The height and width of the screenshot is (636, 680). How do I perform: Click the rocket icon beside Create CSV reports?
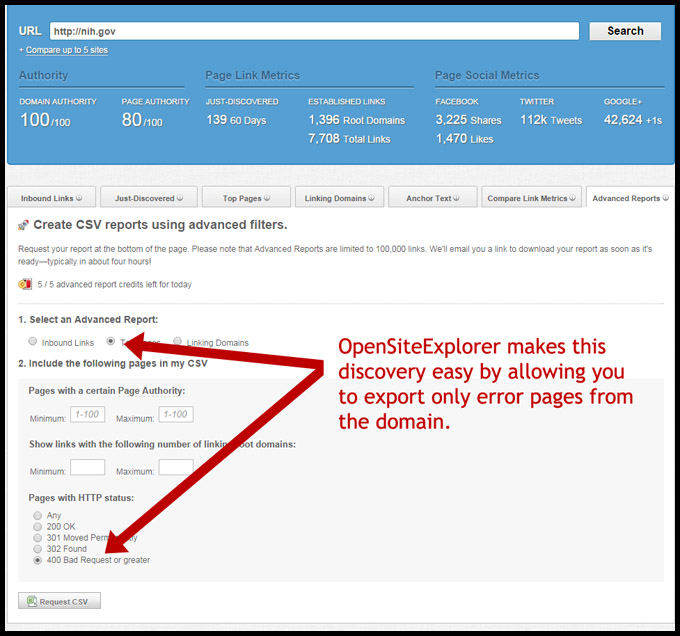23,226
